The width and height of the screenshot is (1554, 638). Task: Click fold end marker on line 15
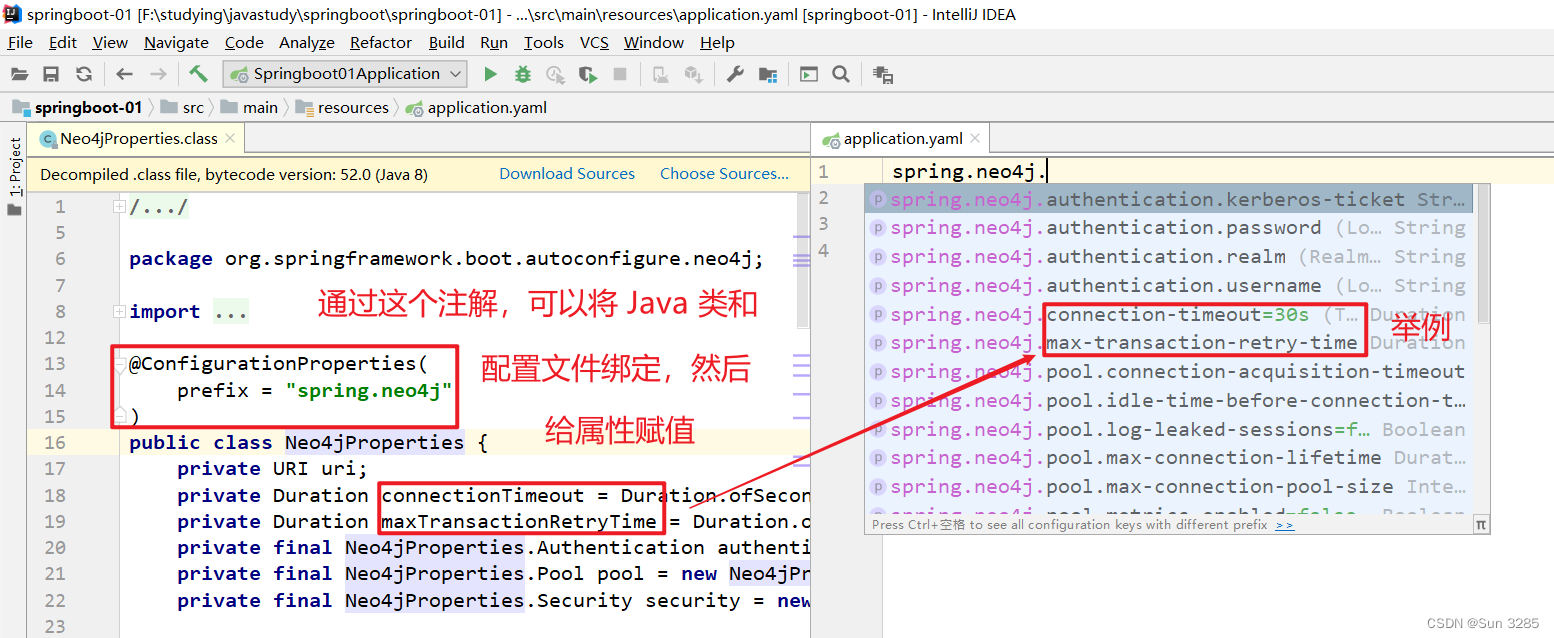pyautogui.click(x=120, y=414)
